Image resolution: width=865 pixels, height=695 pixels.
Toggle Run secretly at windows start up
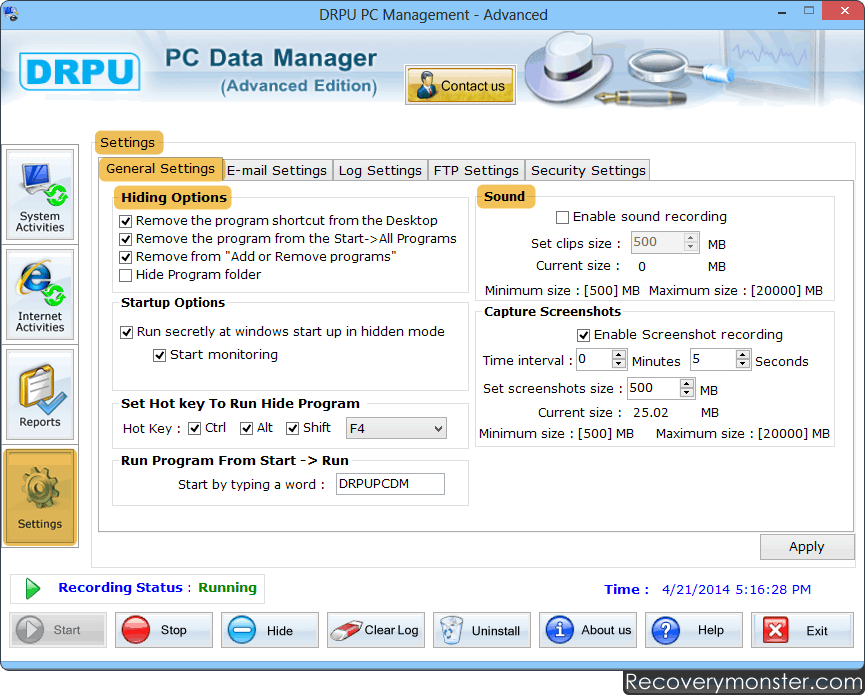(126, 332)
